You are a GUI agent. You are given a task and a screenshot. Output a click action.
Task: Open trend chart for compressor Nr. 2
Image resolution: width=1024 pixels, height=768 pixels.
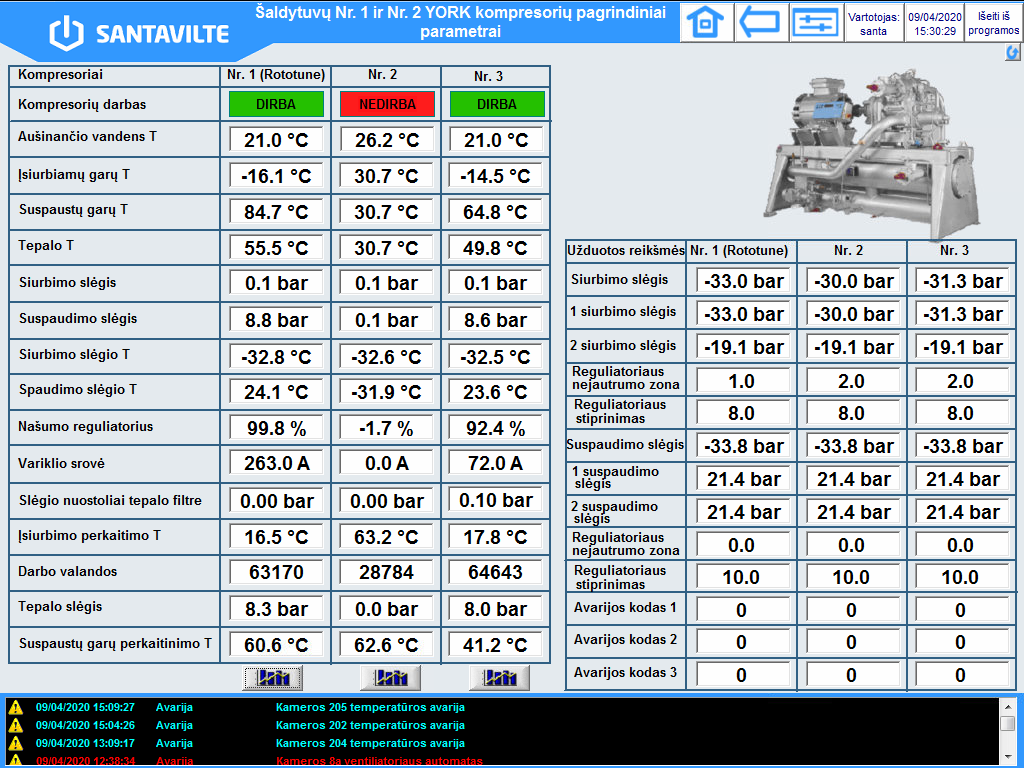tap(391, 678)
